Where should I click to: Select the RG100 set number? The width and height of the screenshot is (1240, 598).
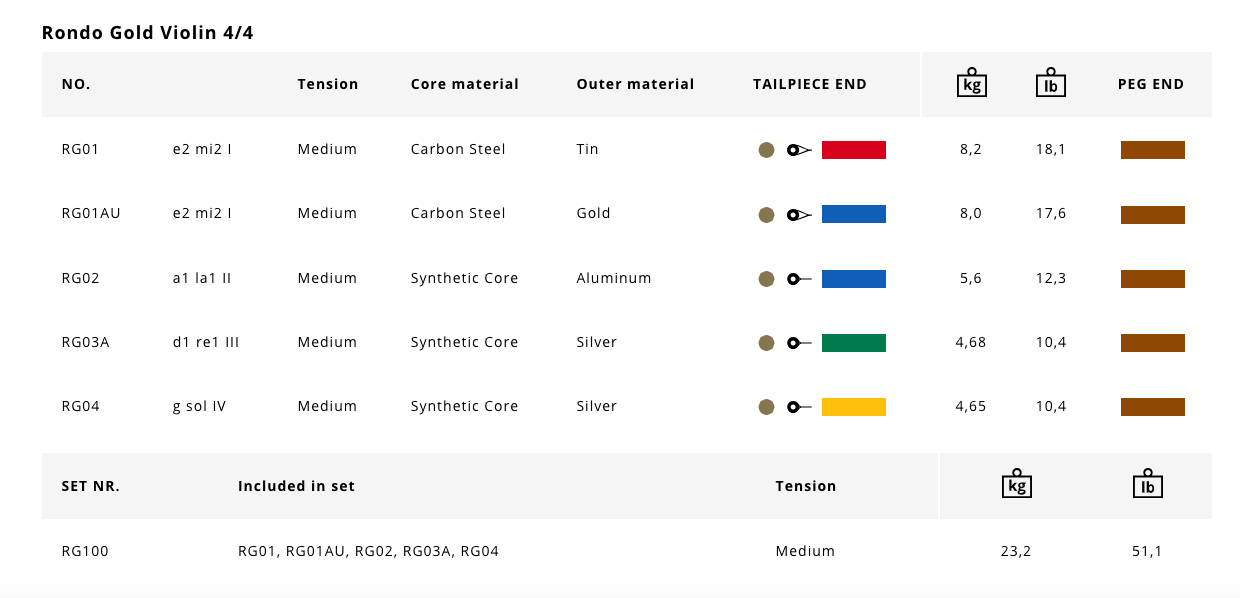point(85,551)
